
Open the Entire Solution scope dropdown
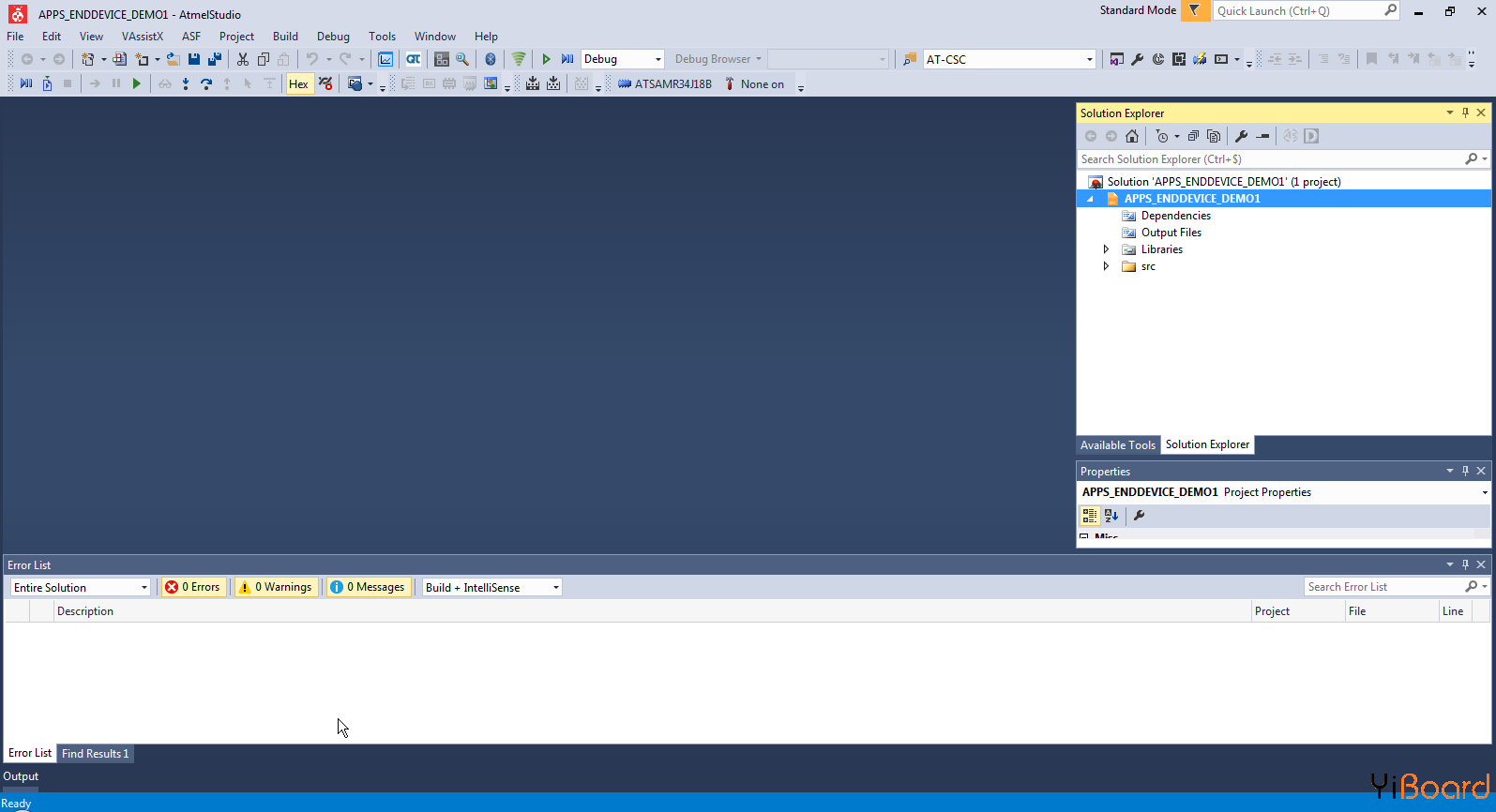click(81, 587)
